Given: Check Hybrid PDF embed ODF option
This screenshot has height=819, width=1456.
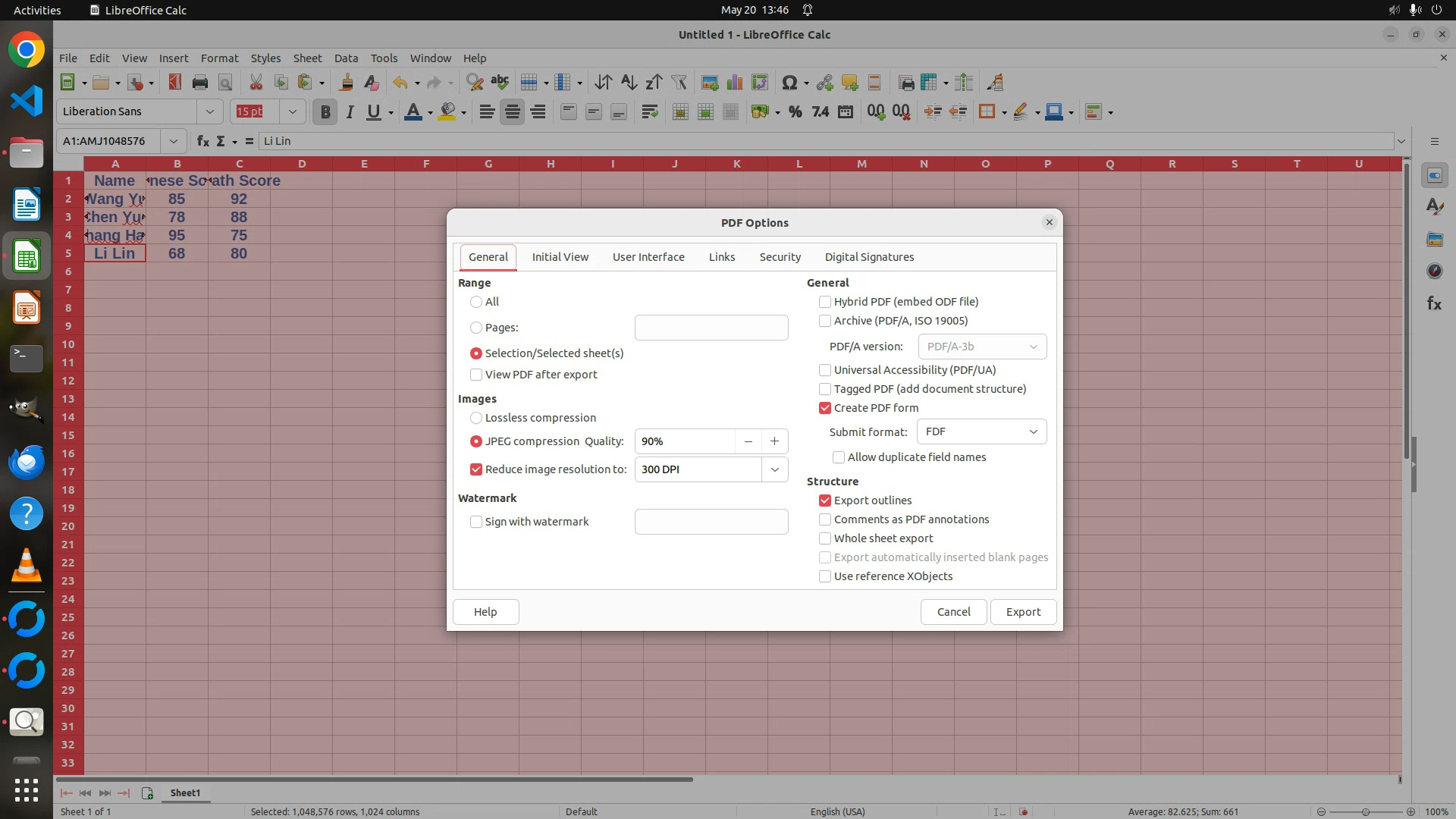Looking at the screenshot, I should tap(825, 302).
